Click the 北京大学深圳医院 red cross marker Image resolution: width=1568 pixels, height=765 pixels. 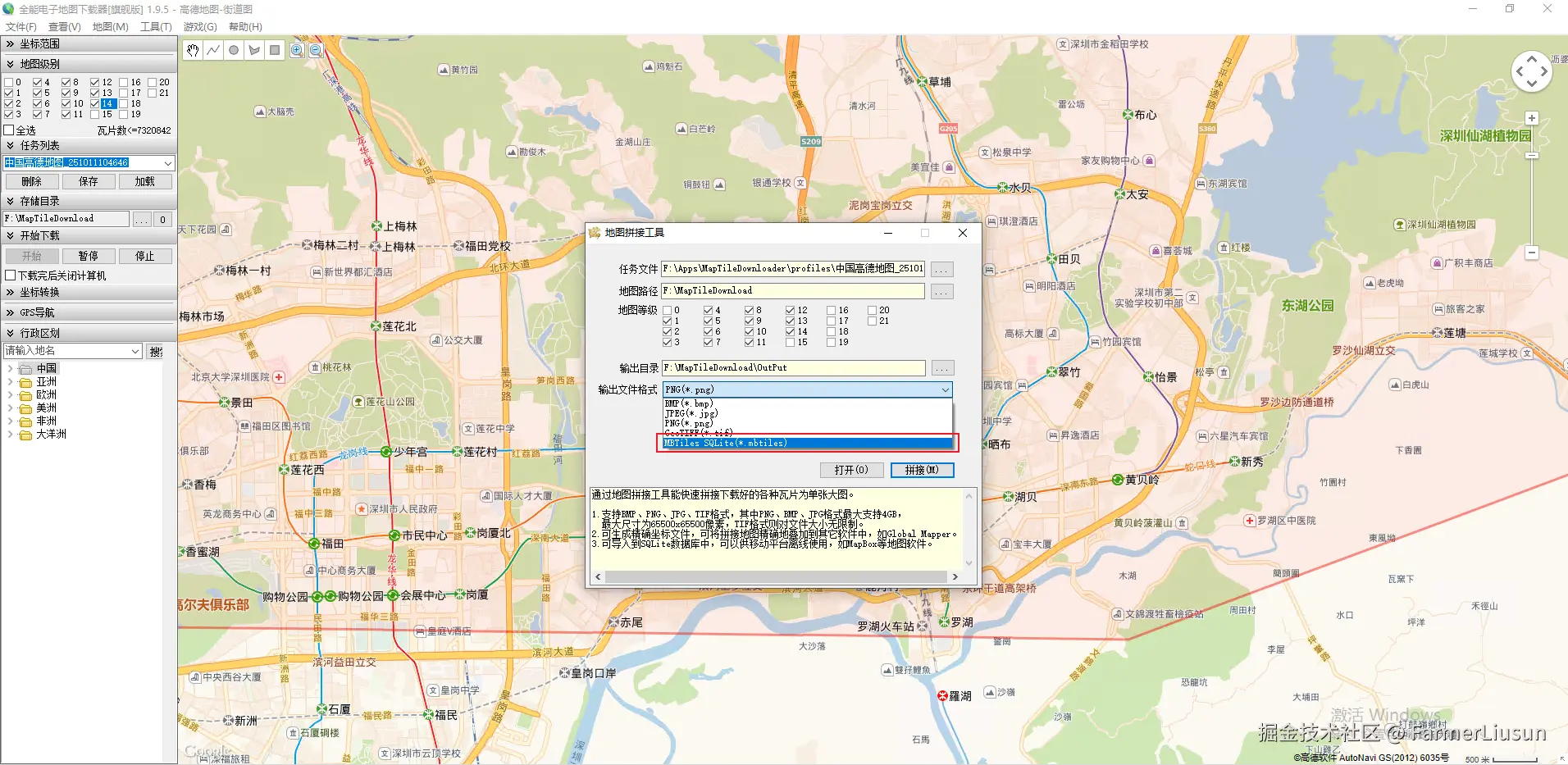coord(279,377)
